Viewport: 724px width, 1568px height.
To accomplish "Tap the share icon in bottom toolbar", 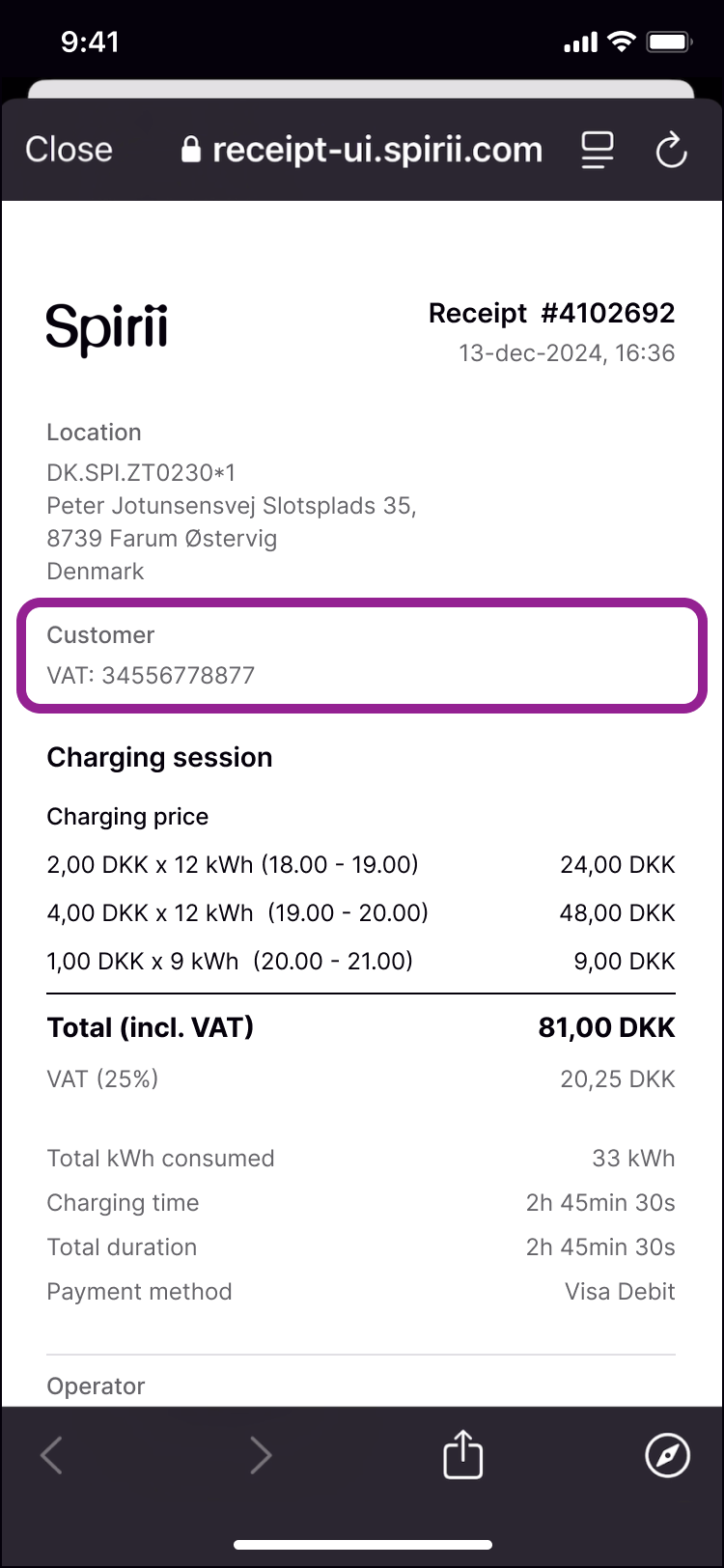I will (x=462, y=1454).
